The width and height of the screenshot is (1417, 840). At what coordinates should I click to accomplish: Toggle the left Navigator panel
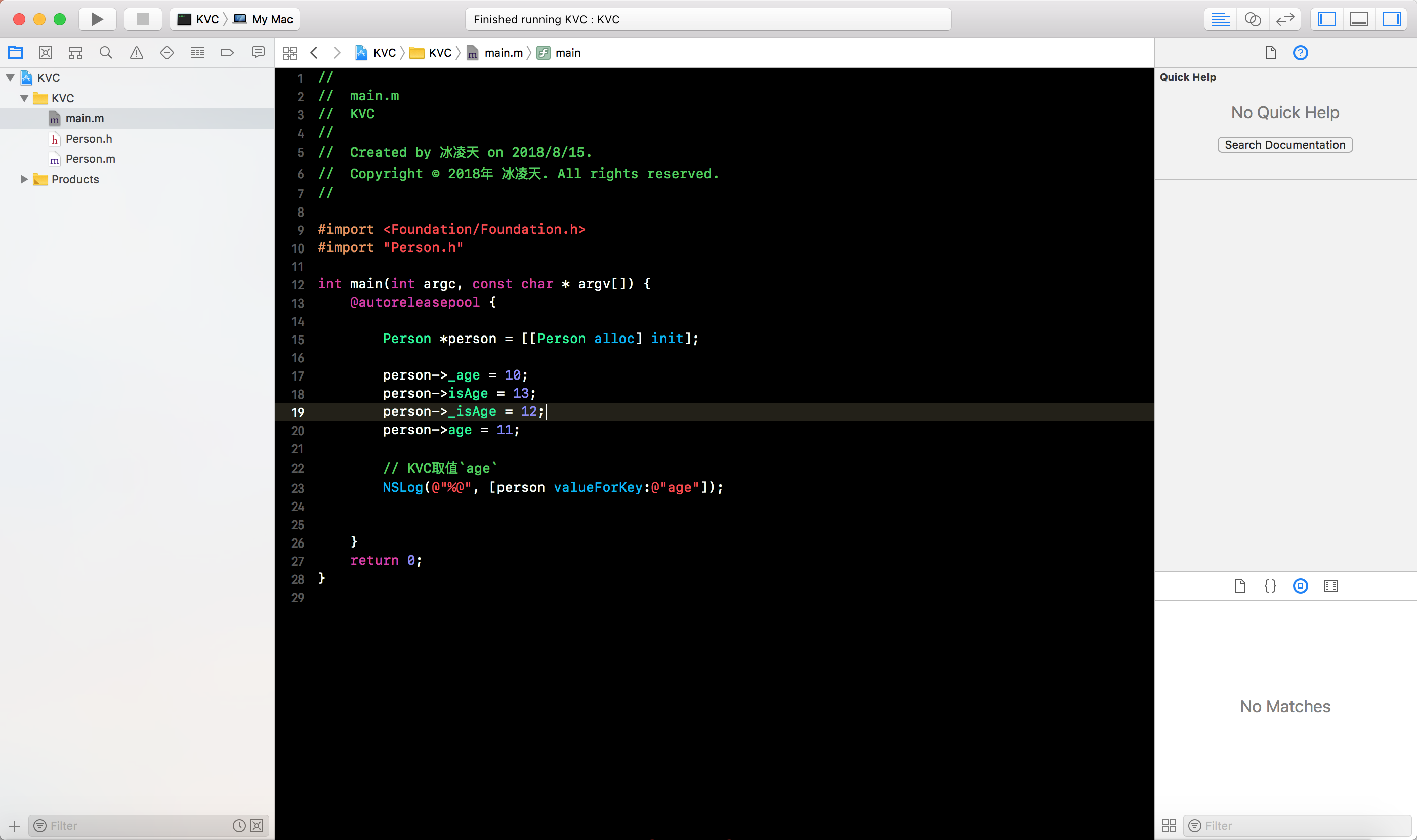1327,19
